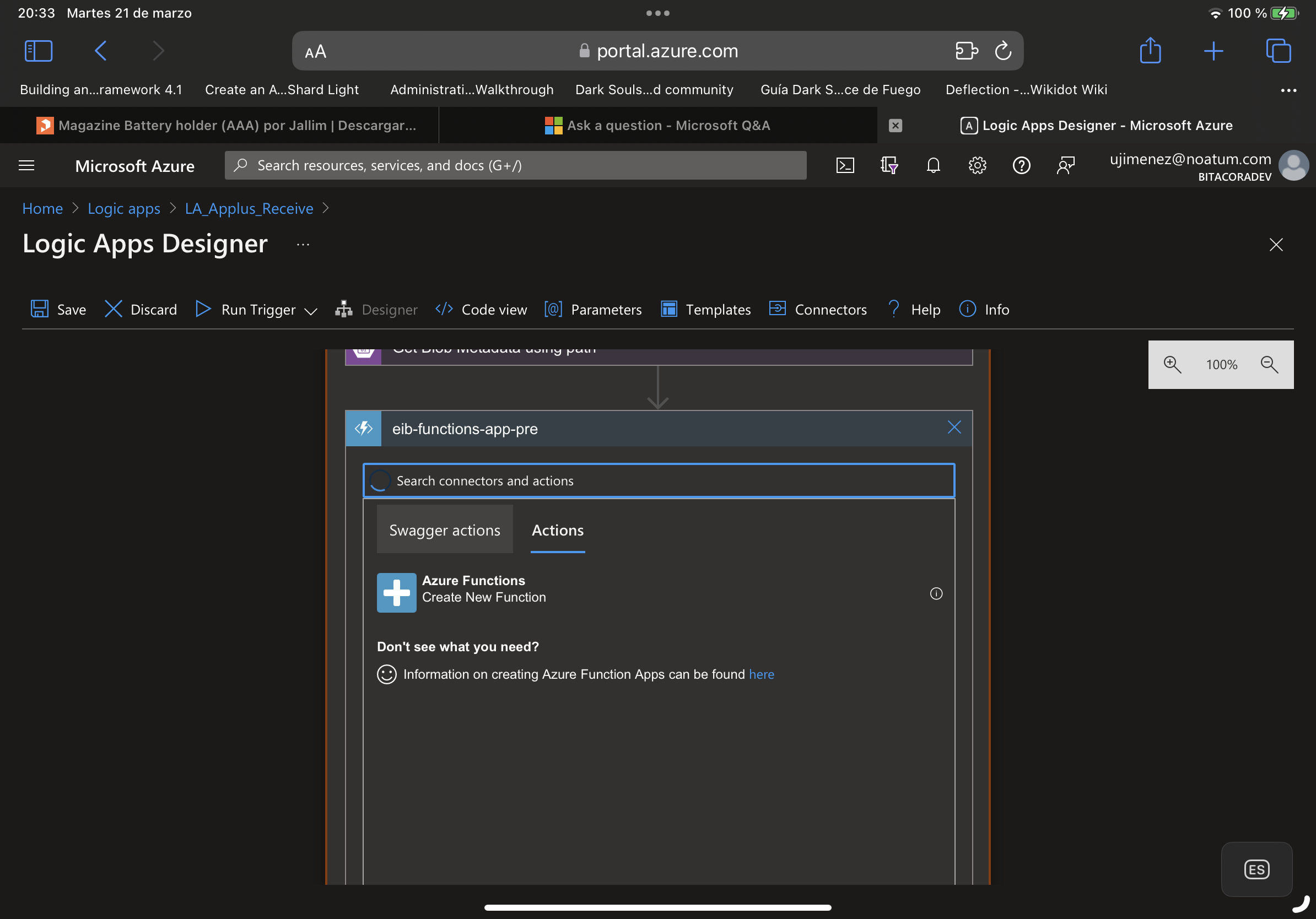Image resolution: width=1316 pixels, height=919 pixels.
Task: Open Templates gallery
Action: tap(705, 310)
